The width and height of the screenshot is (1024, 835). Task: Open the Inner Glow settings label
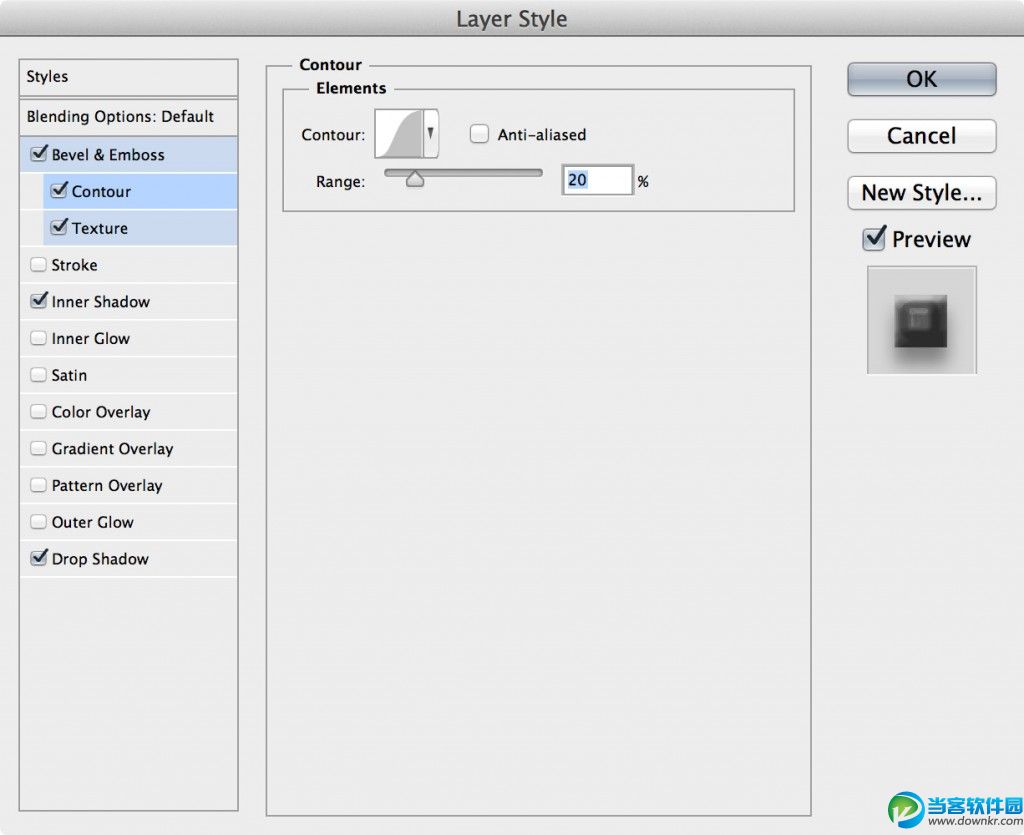pos(91,338)
